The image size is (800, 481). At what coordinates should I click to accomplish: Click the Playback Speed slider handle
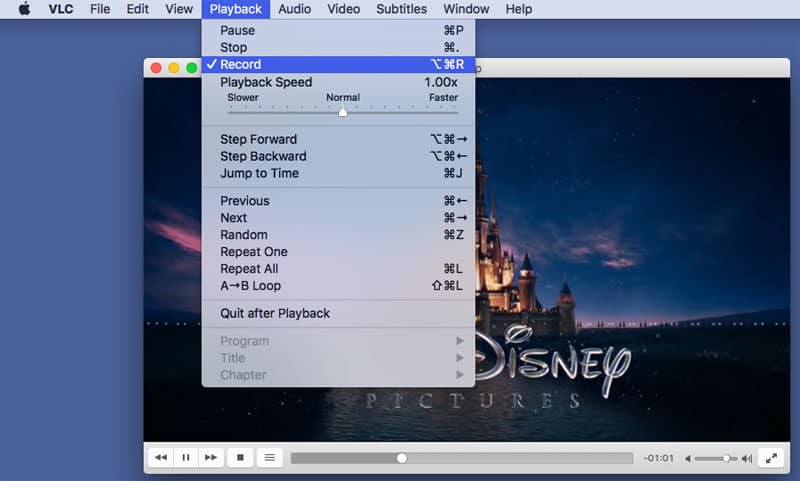point(343,112)
